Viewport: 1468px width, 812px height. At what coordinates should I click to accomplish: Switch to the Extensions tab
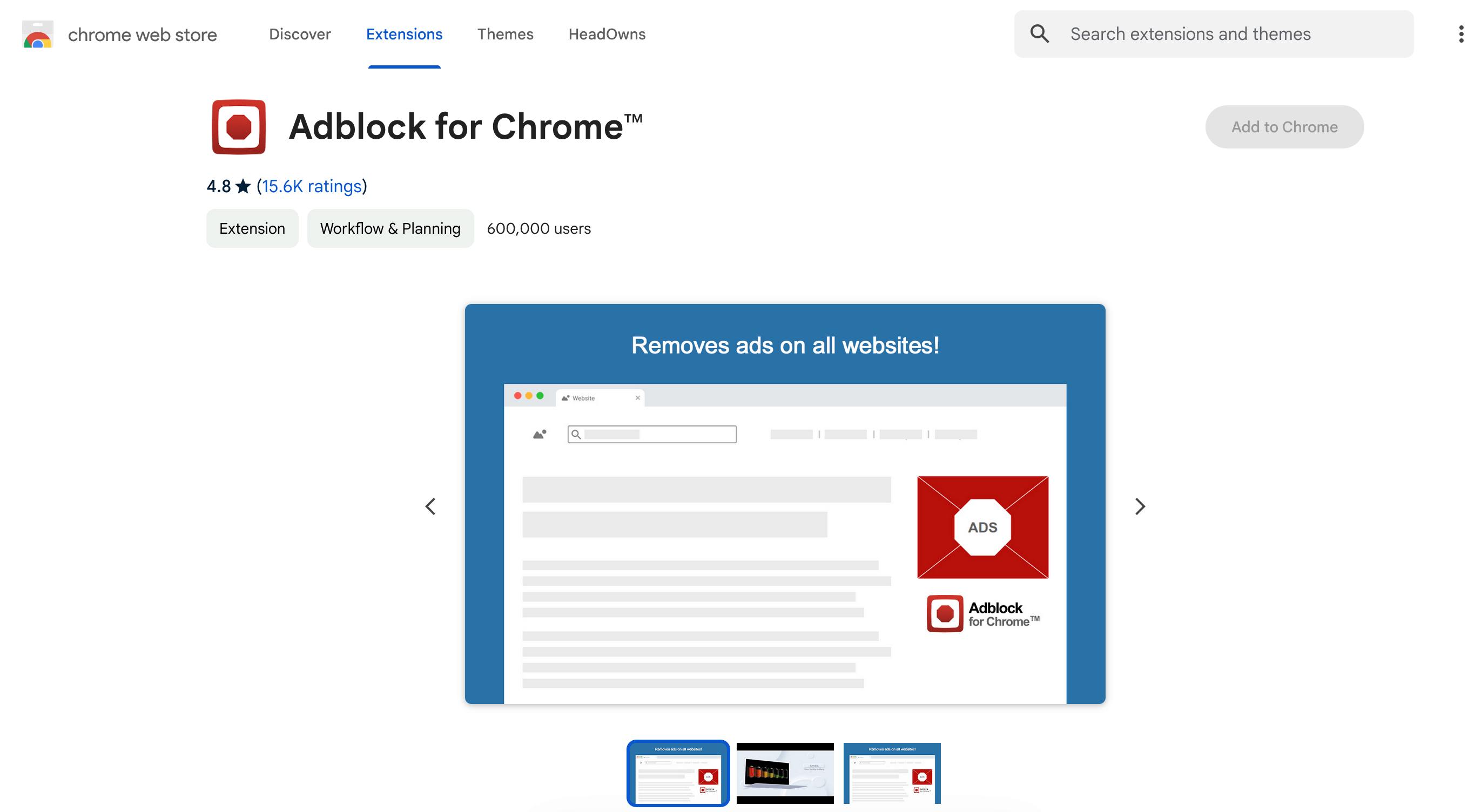(x=404, y=34)
